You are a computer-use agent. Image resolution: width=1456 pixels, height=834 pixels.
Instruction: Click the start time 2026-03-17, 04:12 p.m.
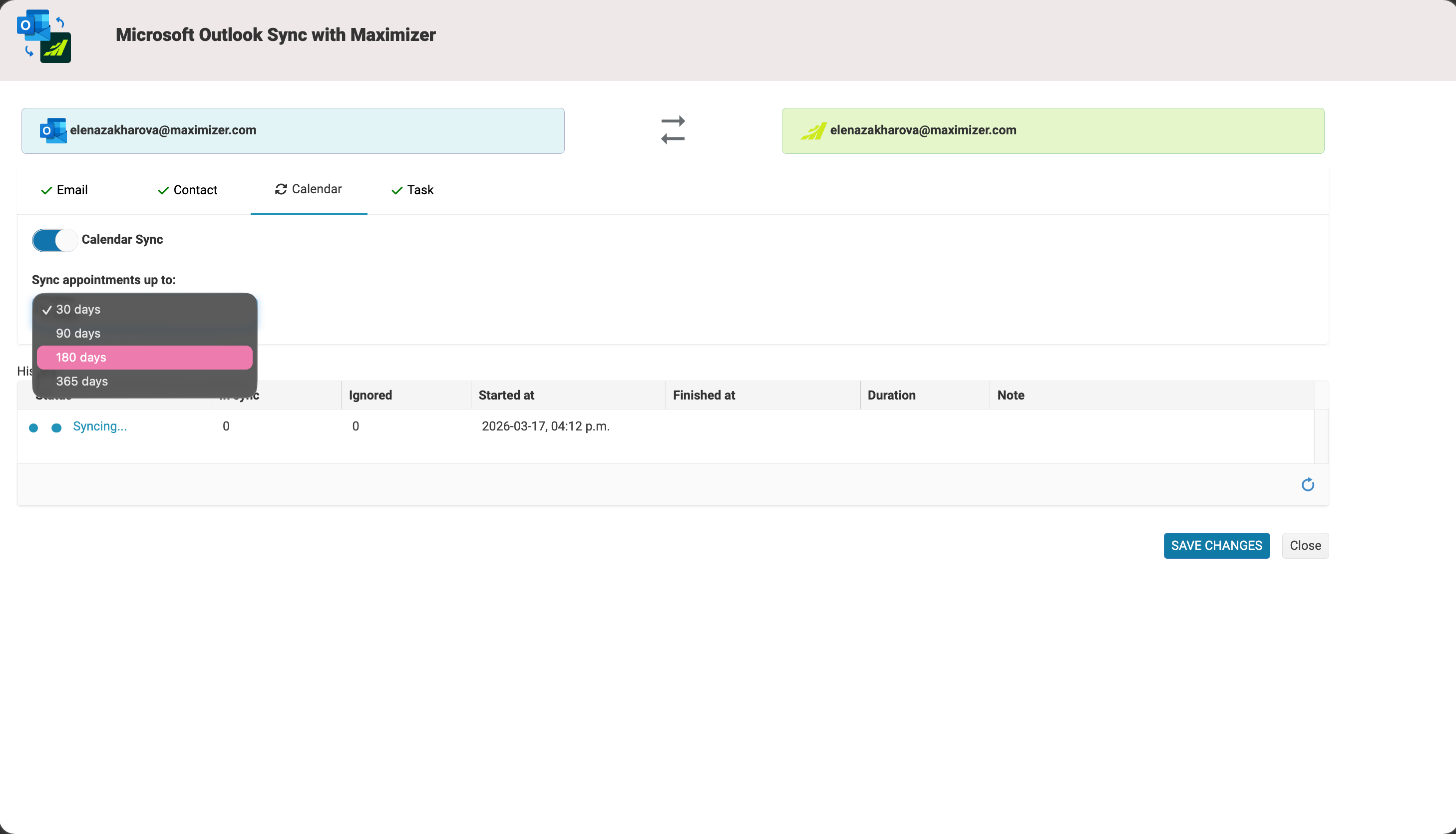[x=546, y=426]
